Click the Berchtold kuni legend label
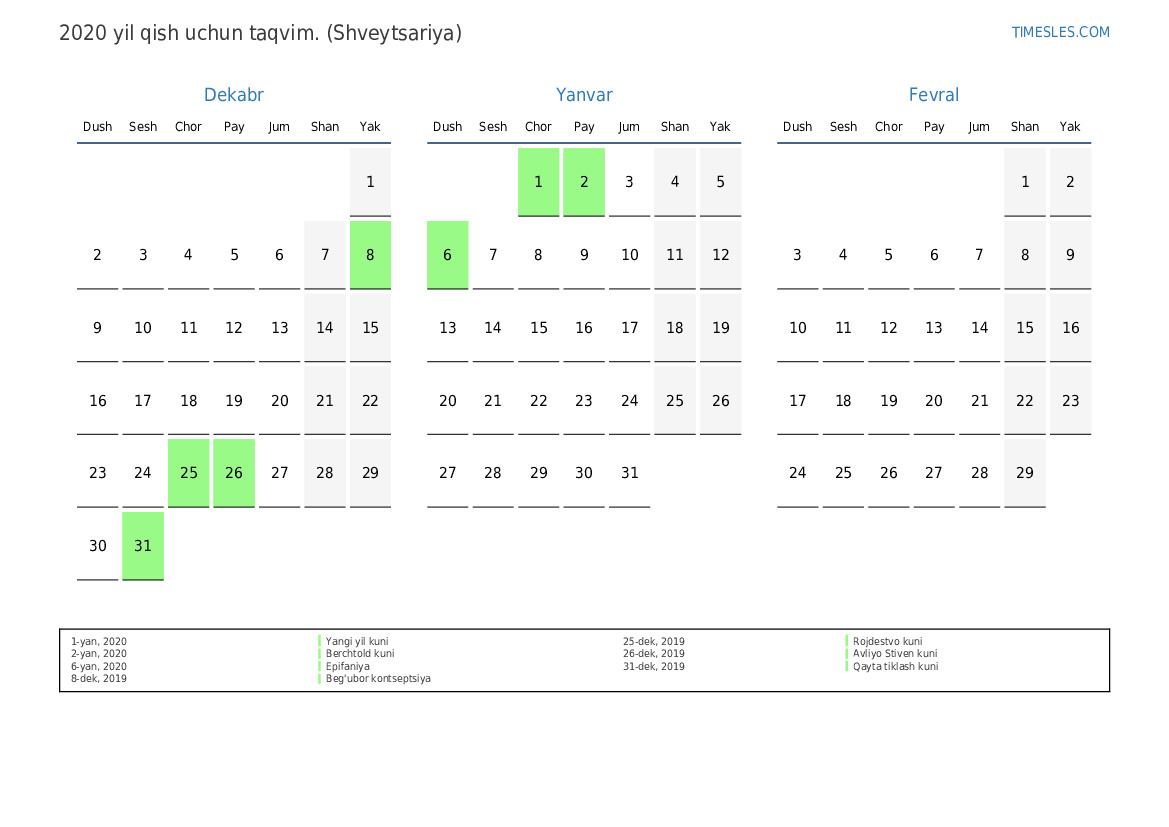This screenshot has width=1169, height=827. click(x=359, y=654)
